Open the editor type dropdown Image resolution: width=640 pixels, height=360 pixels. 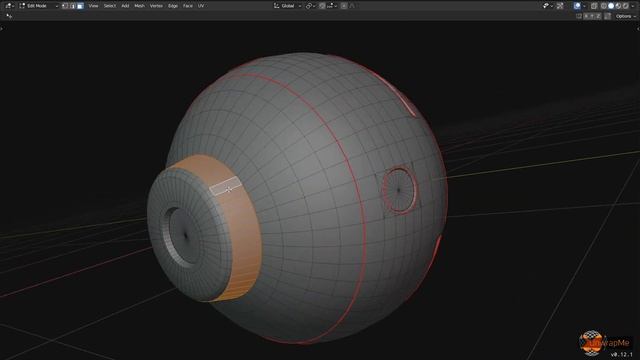pos(9,6)
